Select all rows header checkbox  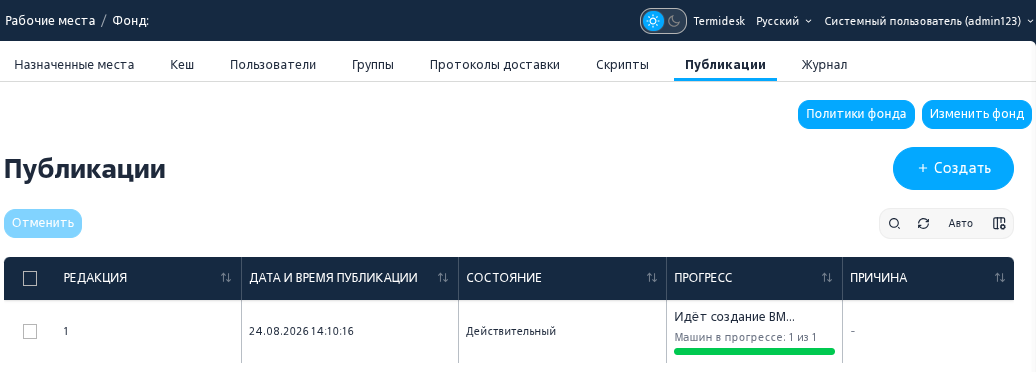coord(30,279)
